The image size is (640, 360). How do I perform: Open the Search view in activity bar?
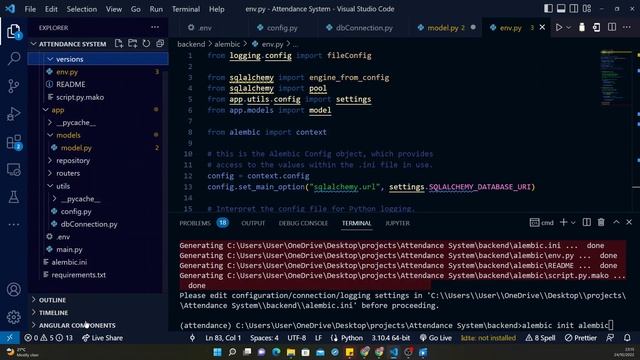point(13,58)
